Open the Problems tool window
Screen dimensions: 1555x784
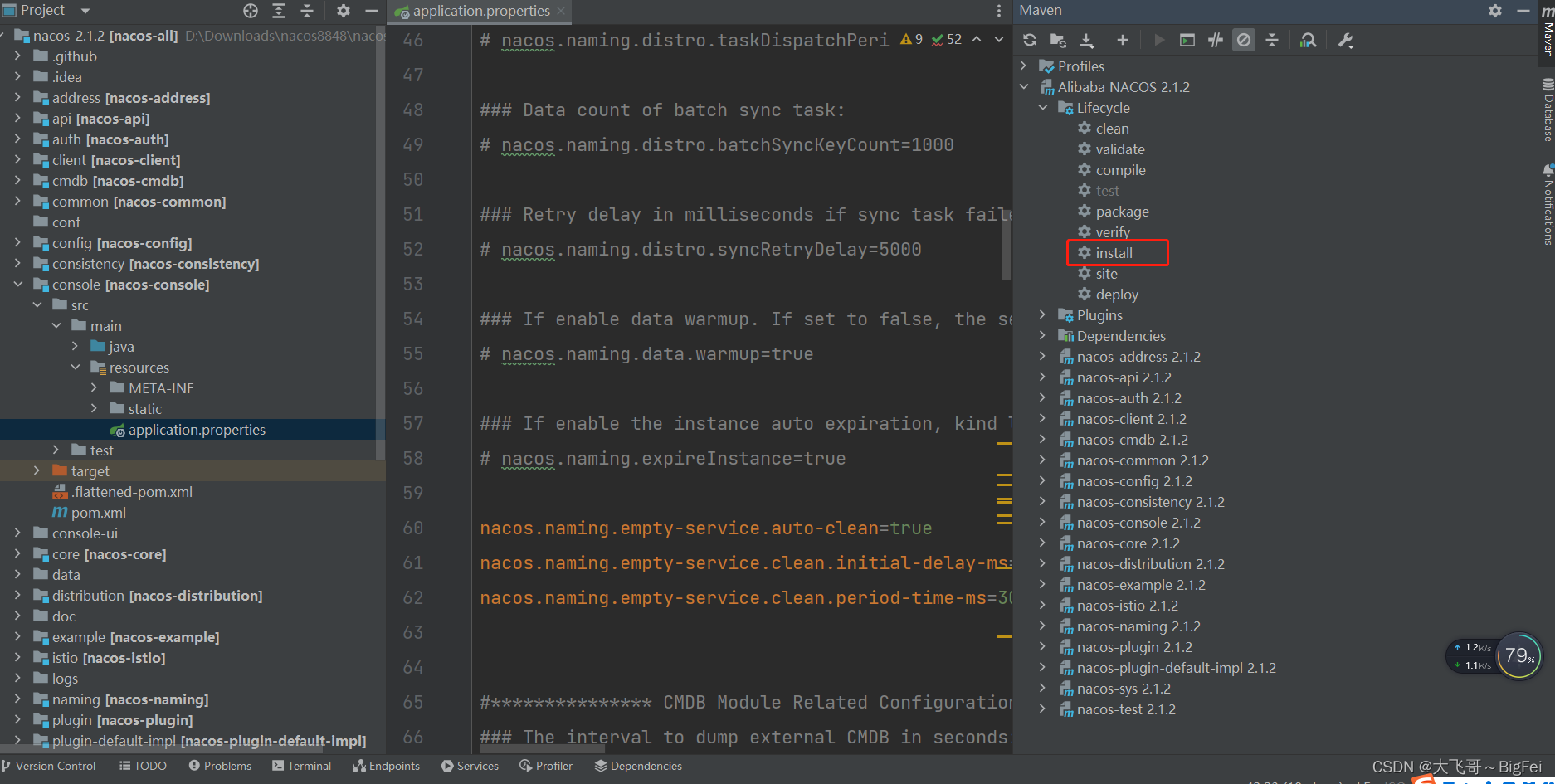coord(220,766)
